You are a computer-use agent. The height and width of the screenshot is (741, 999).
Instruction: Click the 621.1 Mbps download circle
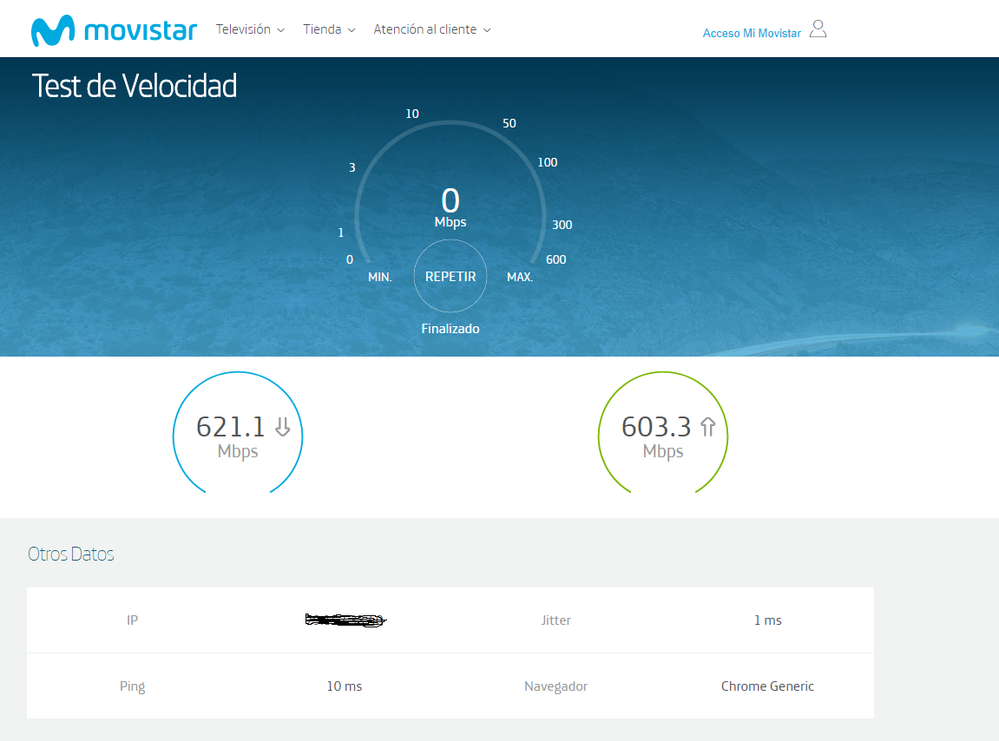click(238, 436)
